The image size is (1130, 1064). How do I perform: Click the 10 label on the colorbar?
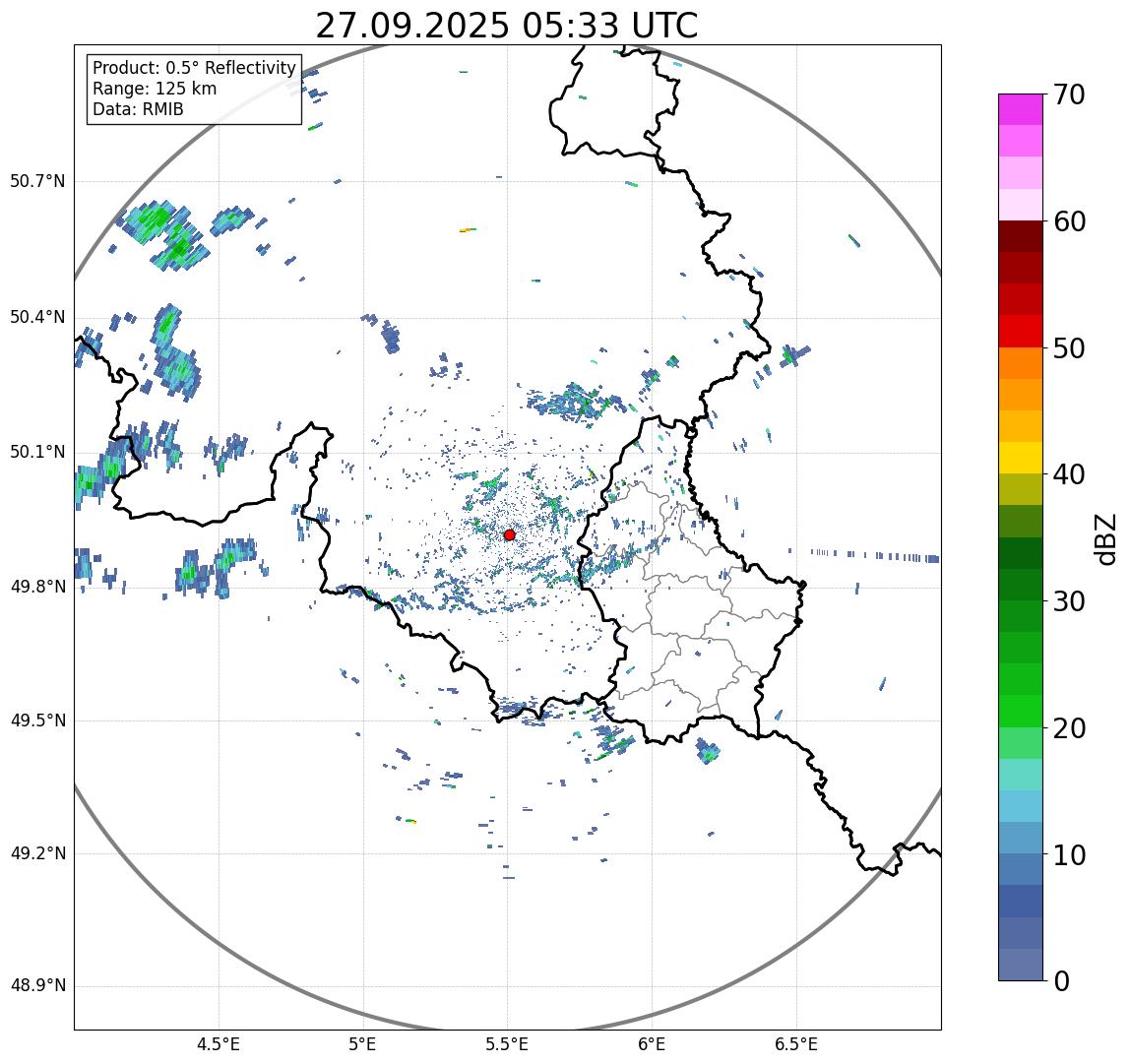[x=1069, y=855]
